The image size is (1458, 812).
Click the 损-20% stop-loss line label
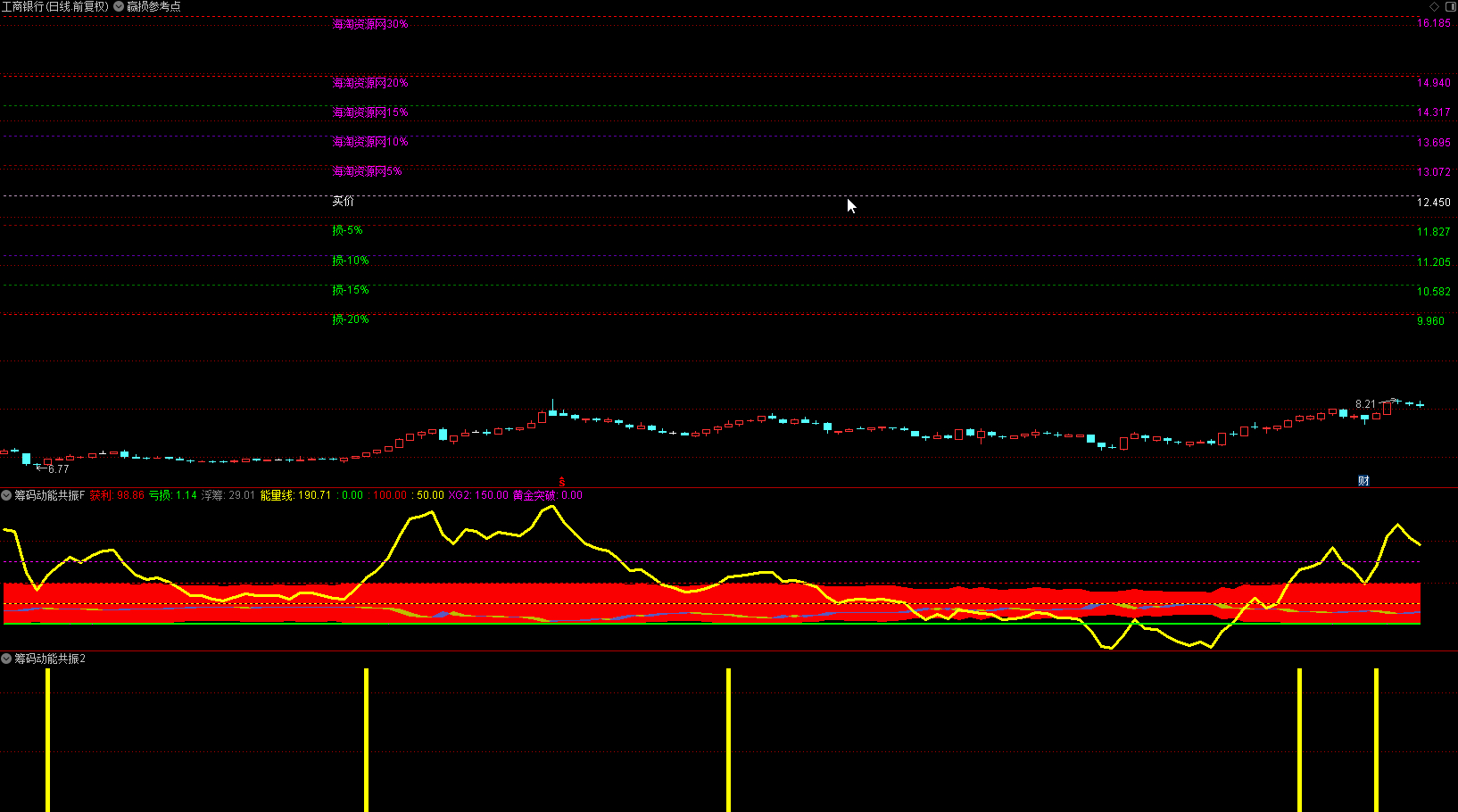351,319
